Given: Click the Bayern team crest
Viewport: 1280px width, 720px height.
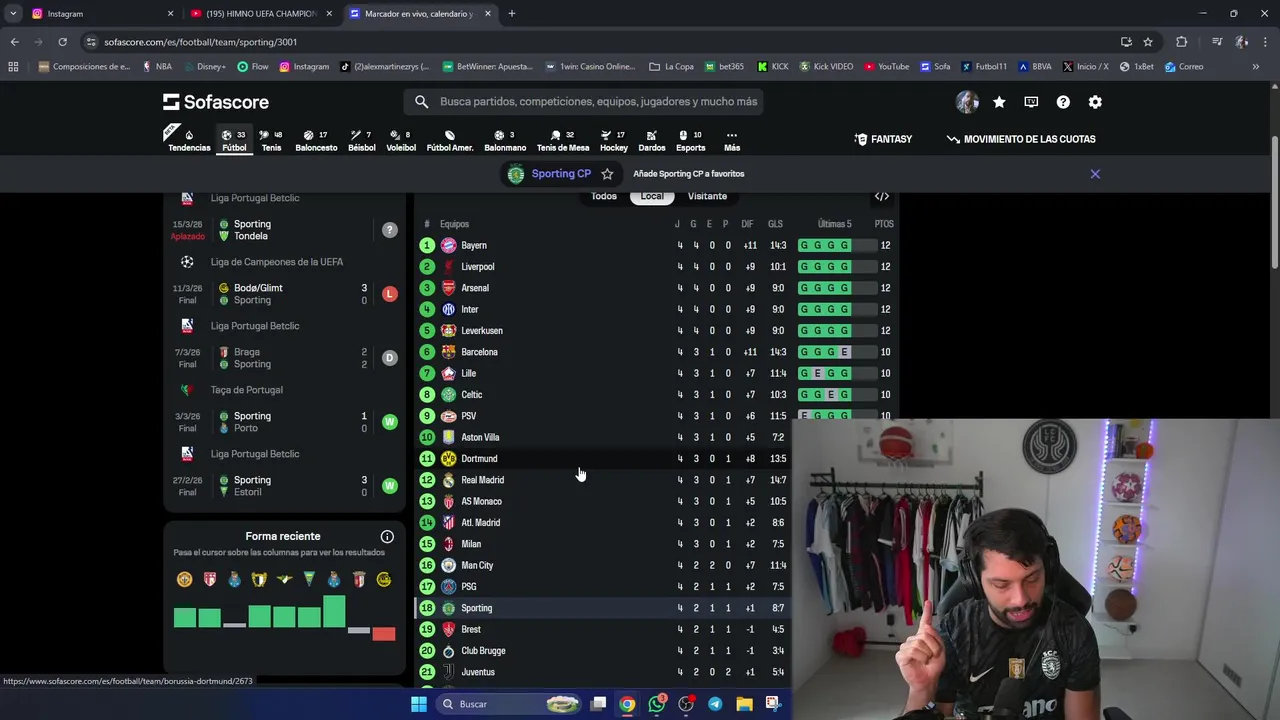Looking at the screenshot, I should [449, 245].
